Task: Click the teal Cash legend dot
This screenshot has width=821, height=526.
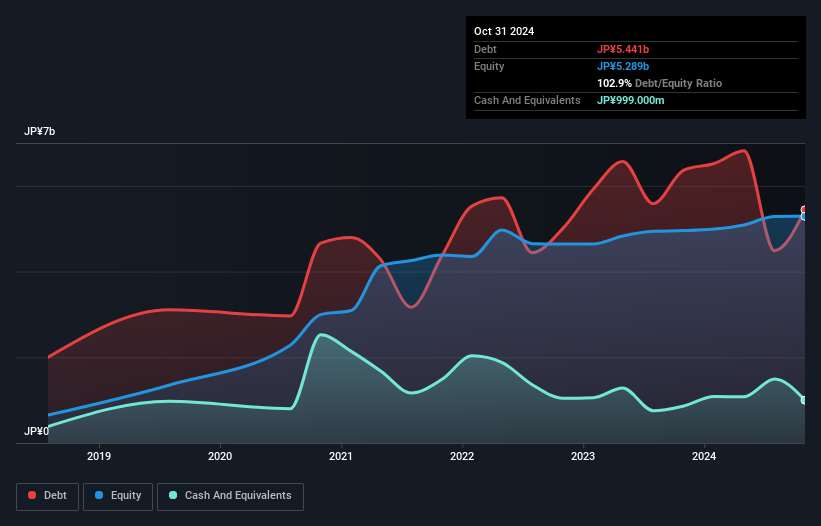Action: pos(173,495)
